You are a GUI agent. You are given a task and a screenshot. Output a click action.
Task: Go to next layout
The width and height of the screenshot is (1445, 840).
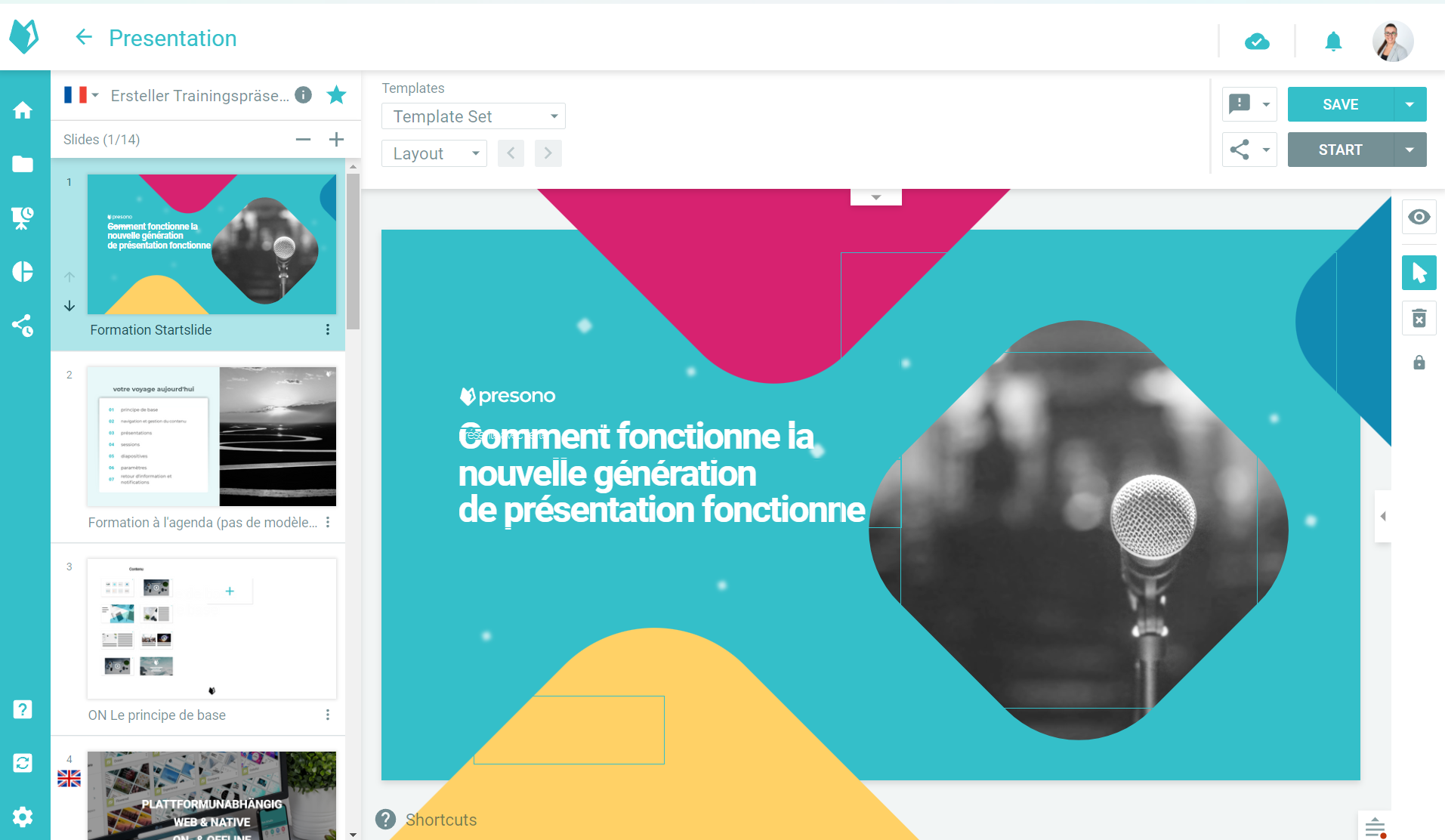point(548,153)
